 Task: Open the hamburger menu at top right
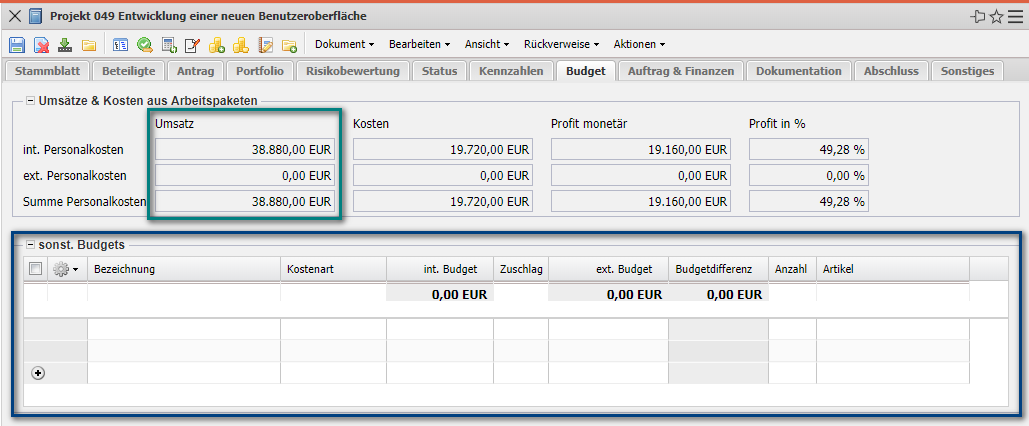1015,17
